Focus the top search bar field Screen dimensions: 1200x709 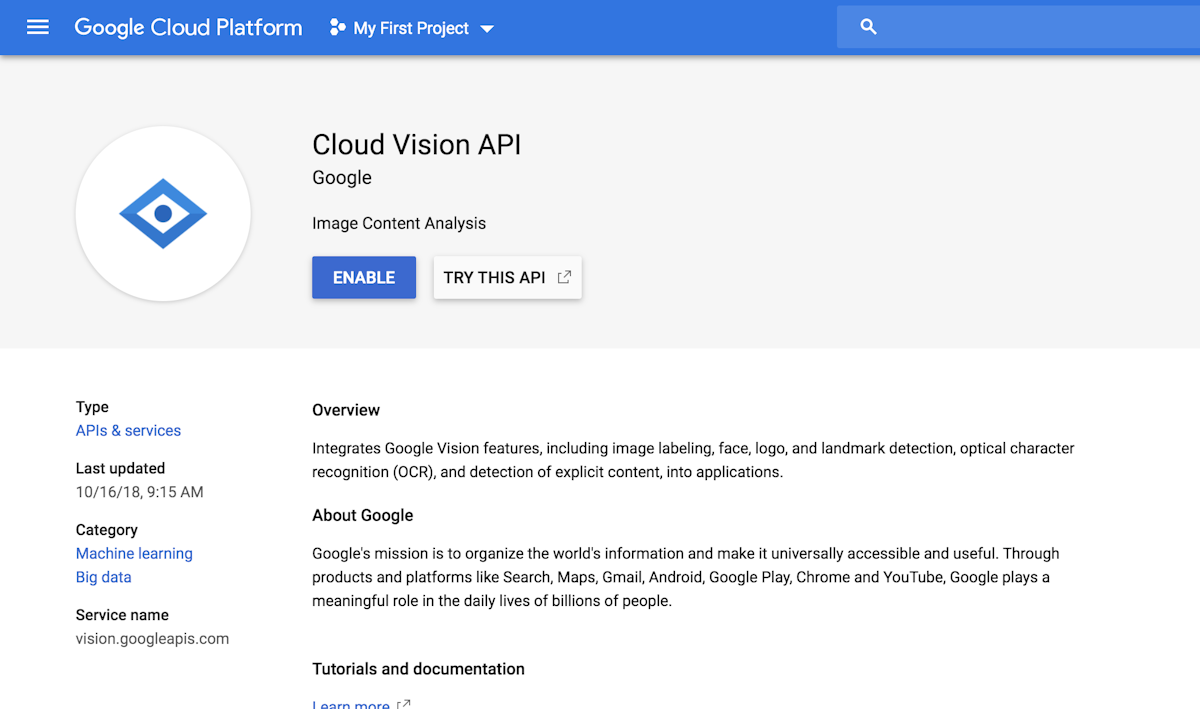[x=1030, y=27]
